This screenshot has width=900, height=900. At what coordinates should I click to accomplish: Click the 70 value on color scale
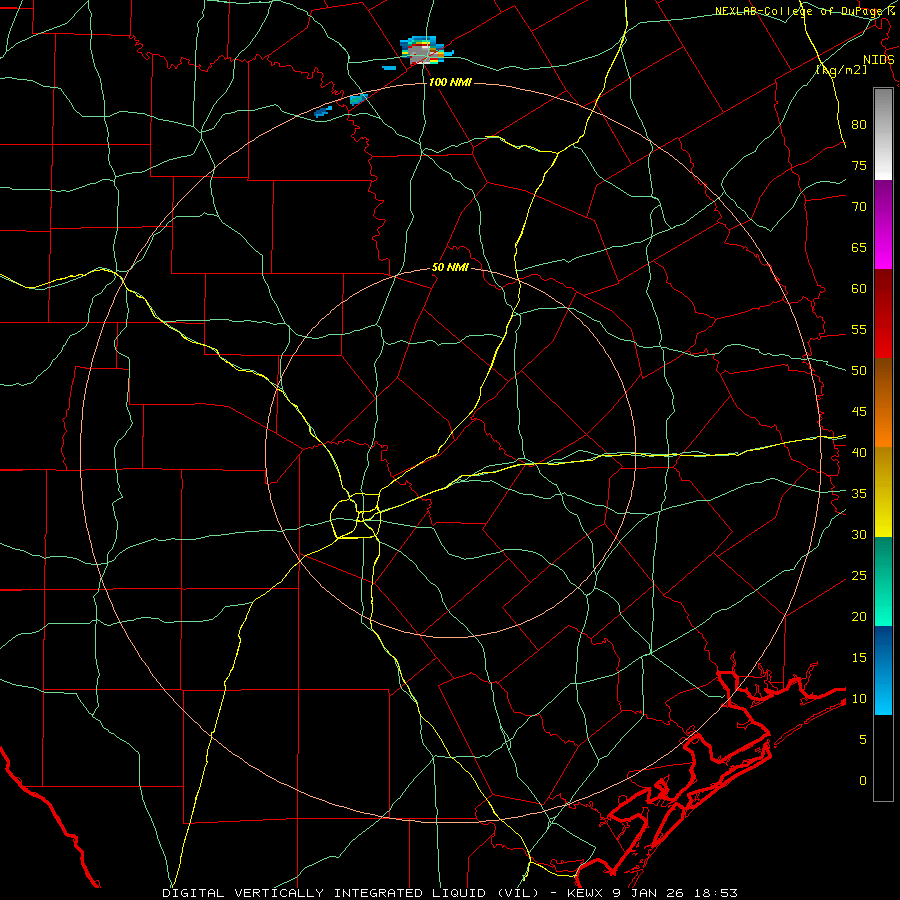859,207
